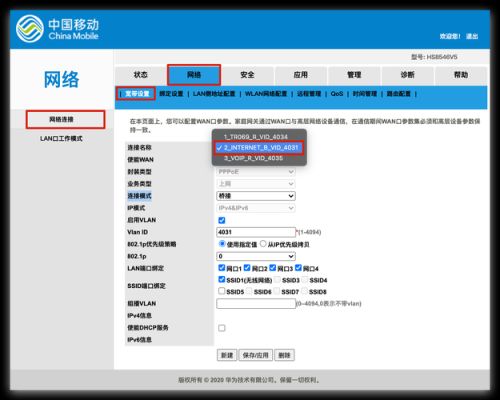Open the 安全 tab
The image size is (500, 400).
point(247,75)
